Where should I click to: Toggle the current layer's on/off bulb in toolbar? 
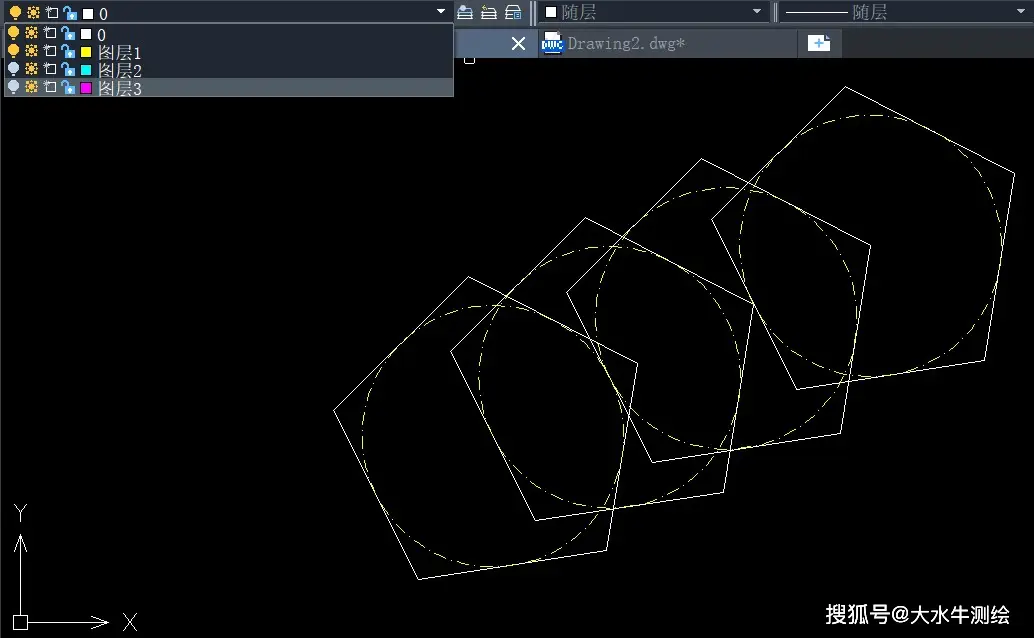[x=15, y=13]
